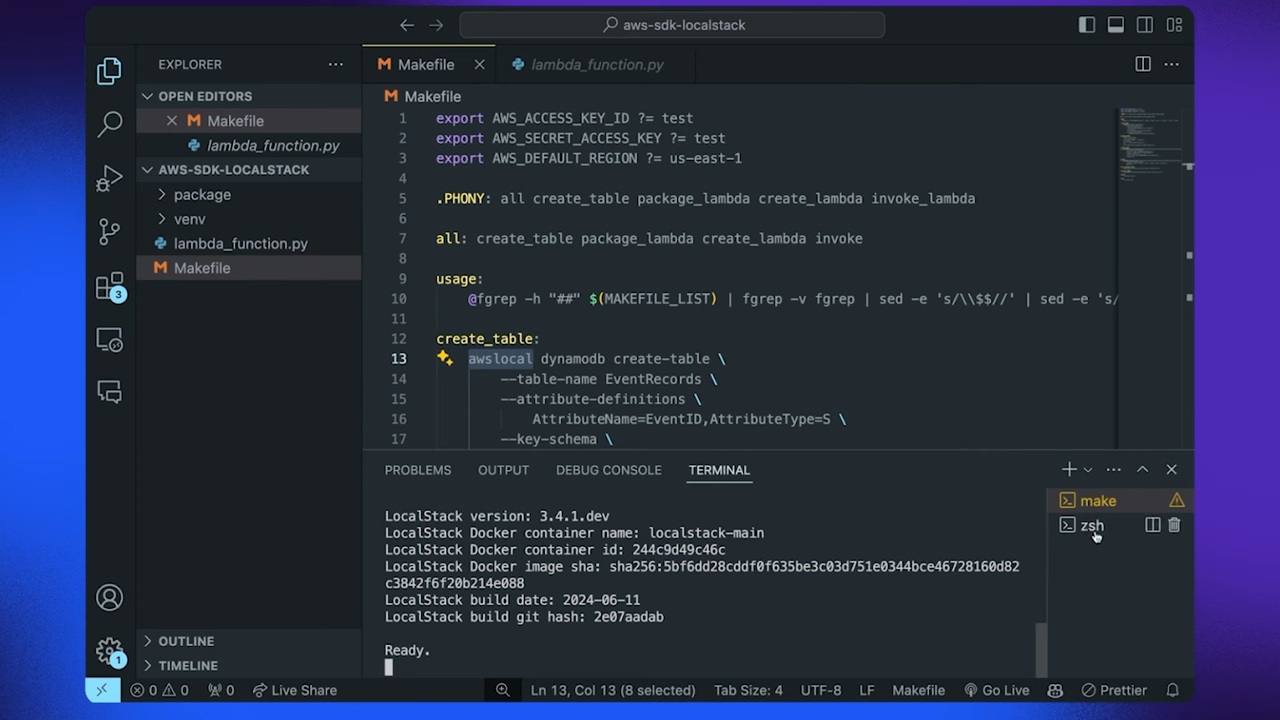Open remote window indicator in status bar

point(102,690)
